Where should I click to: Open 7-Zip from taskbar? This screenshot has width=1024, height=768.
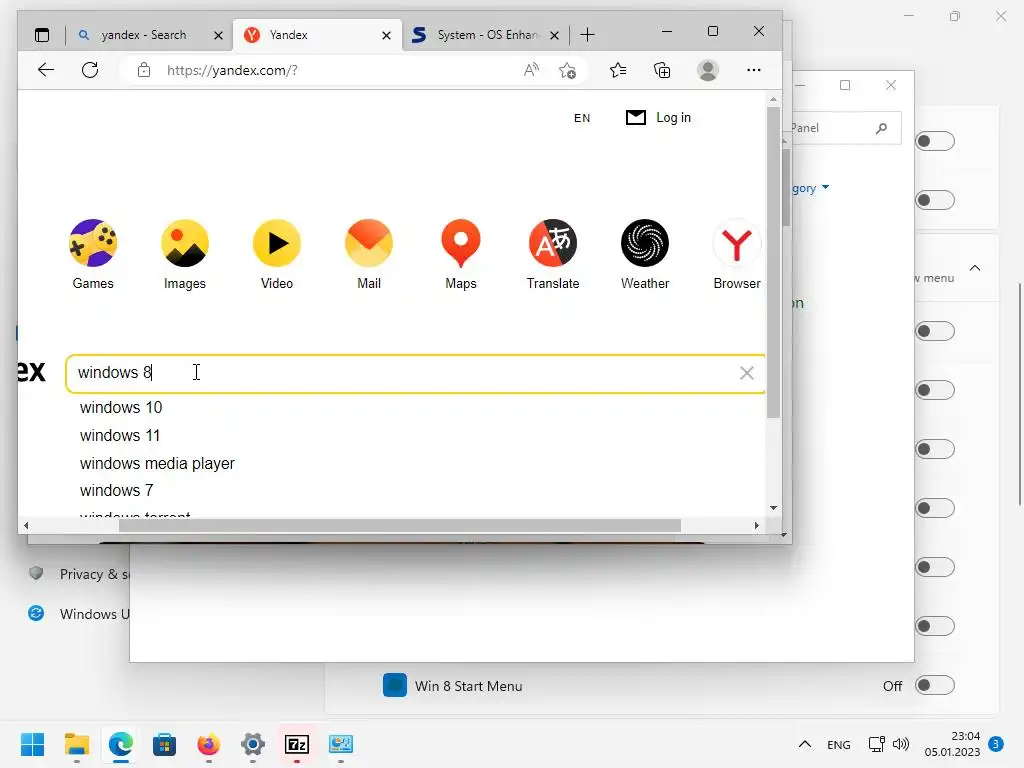click(297, 744)
